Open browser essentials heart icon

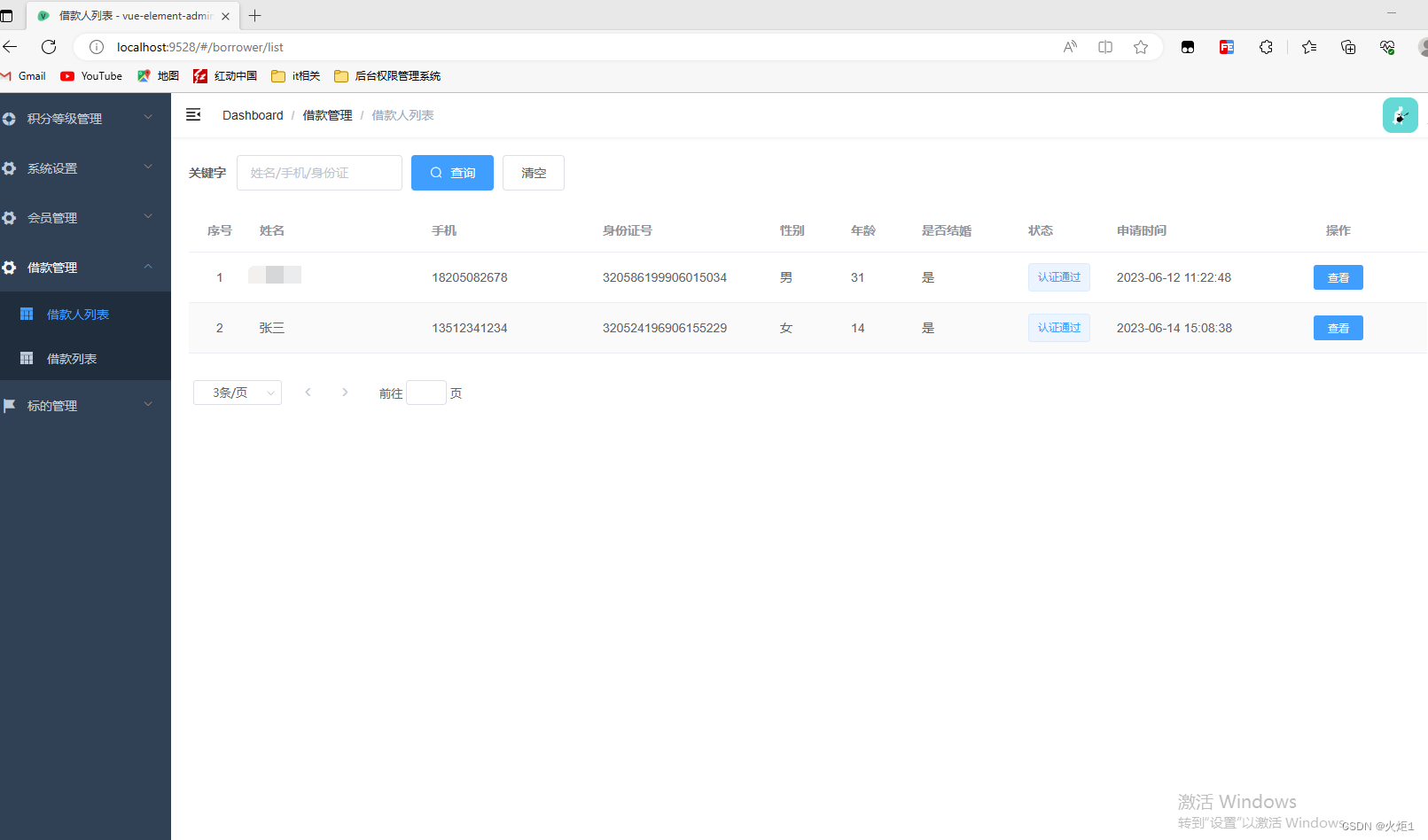(x=1387, y=47)
